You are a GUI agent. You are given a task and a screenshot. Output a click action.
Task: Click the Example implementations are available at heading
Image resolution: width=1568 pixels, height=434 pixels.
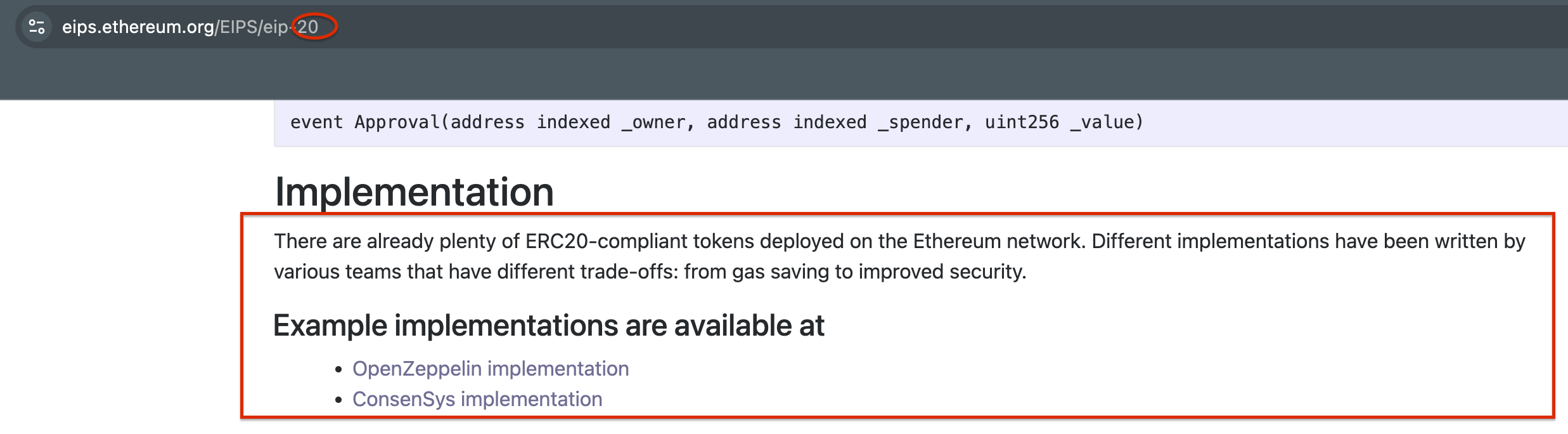tap(549, 325)
